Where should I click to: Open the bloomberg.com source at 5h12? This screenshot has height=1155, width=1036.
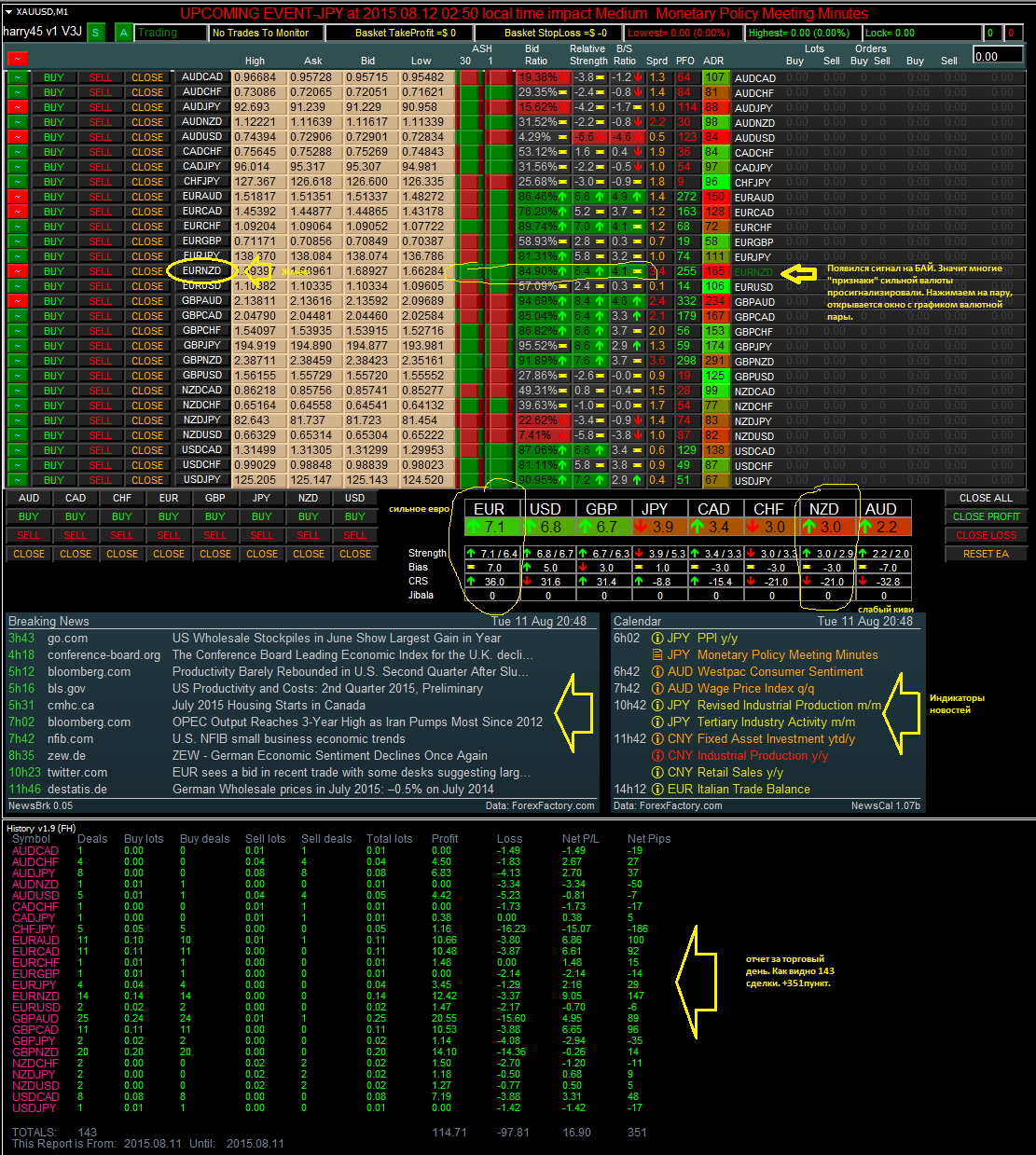click(90, 672)
